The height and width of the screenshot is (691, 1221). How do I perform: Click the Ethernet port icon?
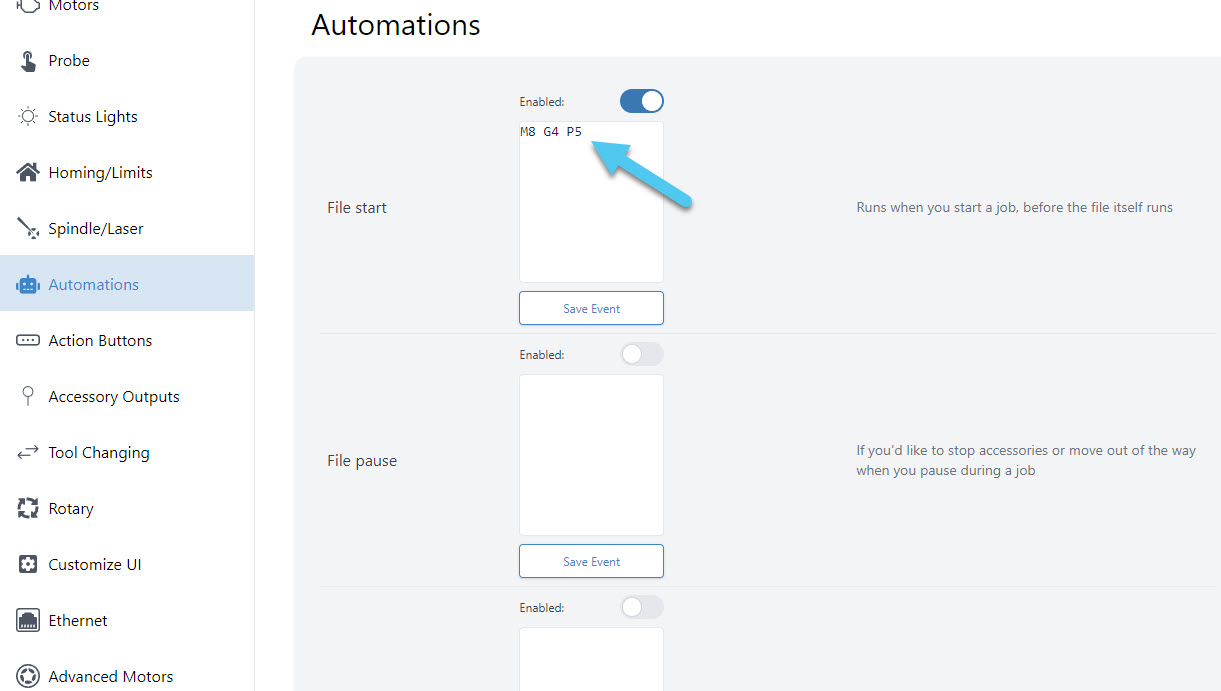pos(28,621)
